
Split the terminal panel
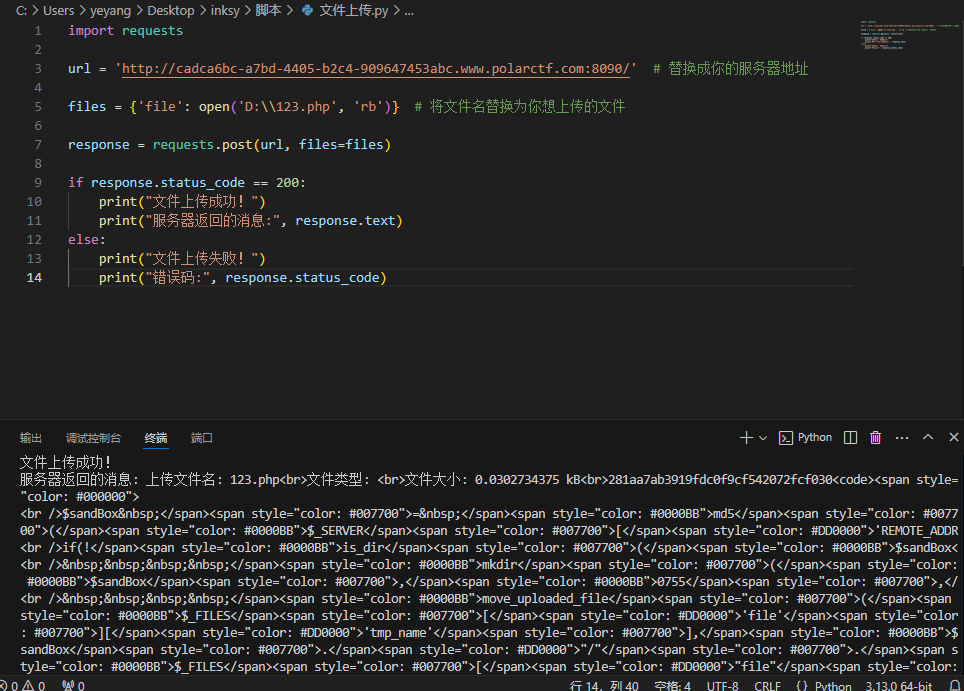(850, 437)
